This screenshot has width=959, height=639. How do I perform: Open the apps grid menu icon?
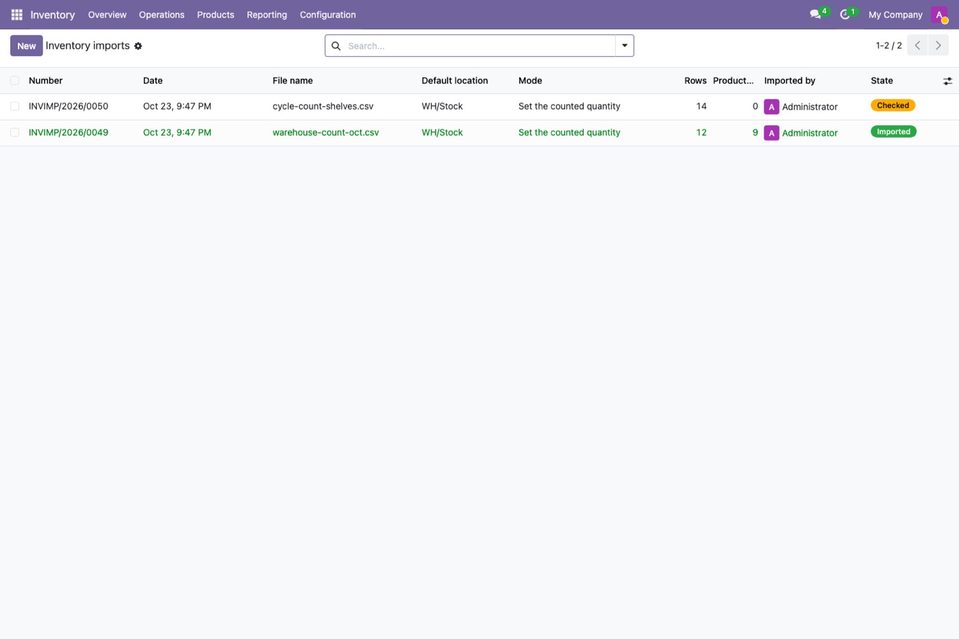[x=17, y=15]
